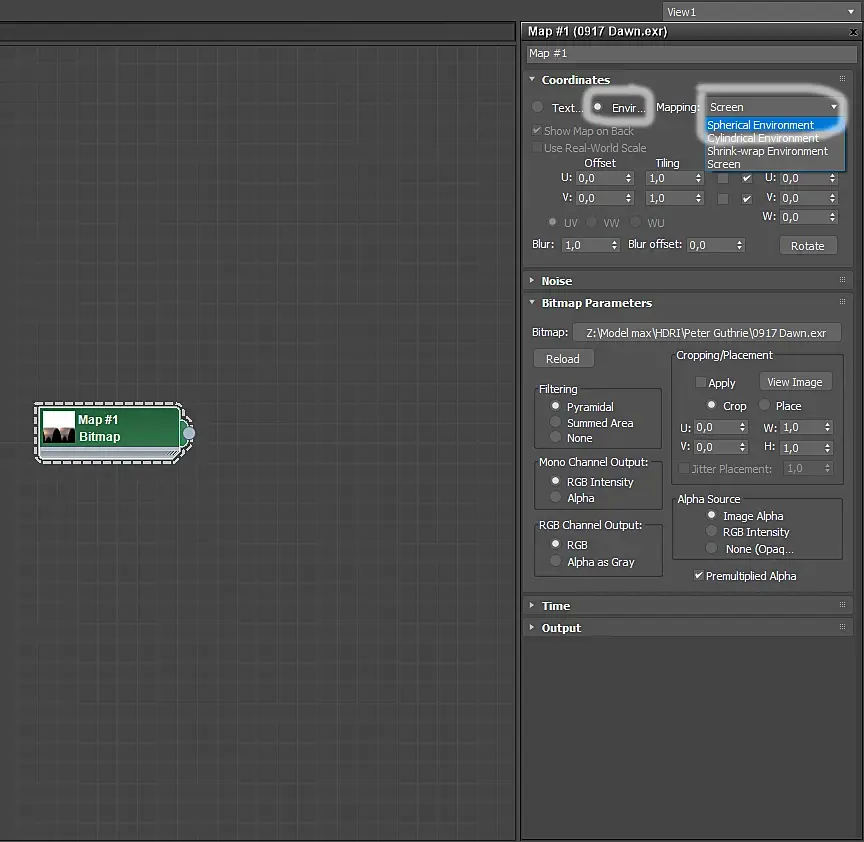Click the Reload bitmap button
This screenshot has width=864, height=842.
tap(563, 359)
